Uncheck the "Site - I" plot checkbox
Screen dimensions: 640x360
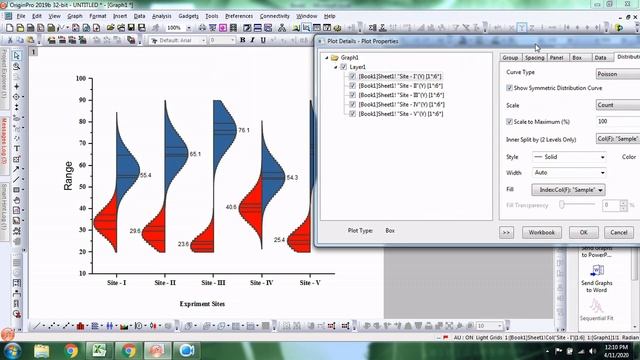(353, 76)
